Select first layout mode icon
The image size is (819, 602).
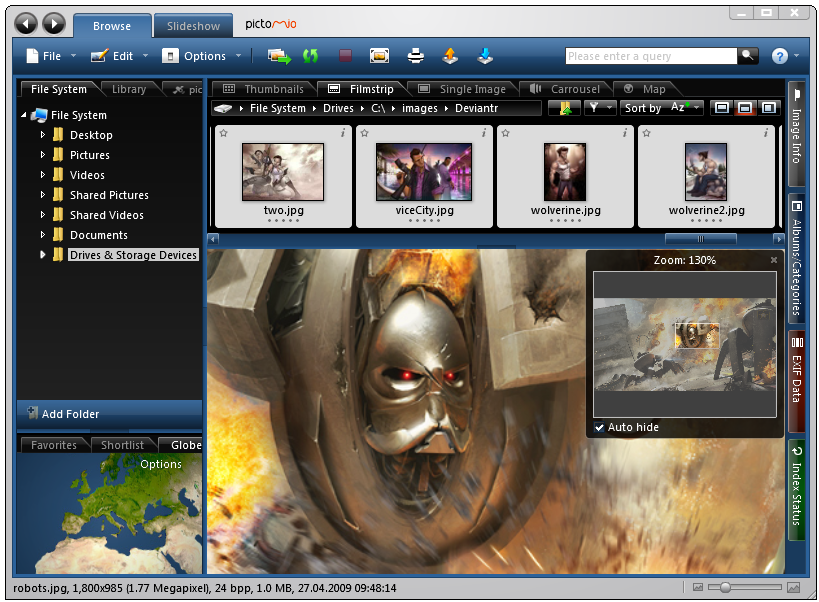722,108
